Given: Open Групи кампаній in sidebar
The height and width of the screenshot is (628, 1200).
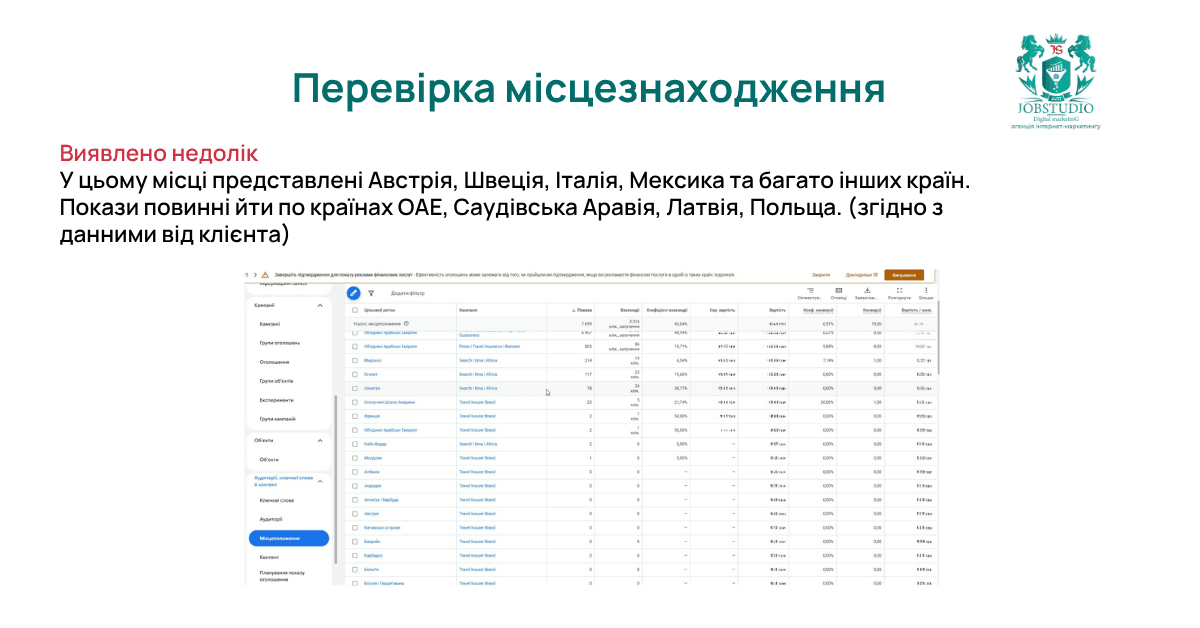Looking at the screenshot, I should 277,419.
